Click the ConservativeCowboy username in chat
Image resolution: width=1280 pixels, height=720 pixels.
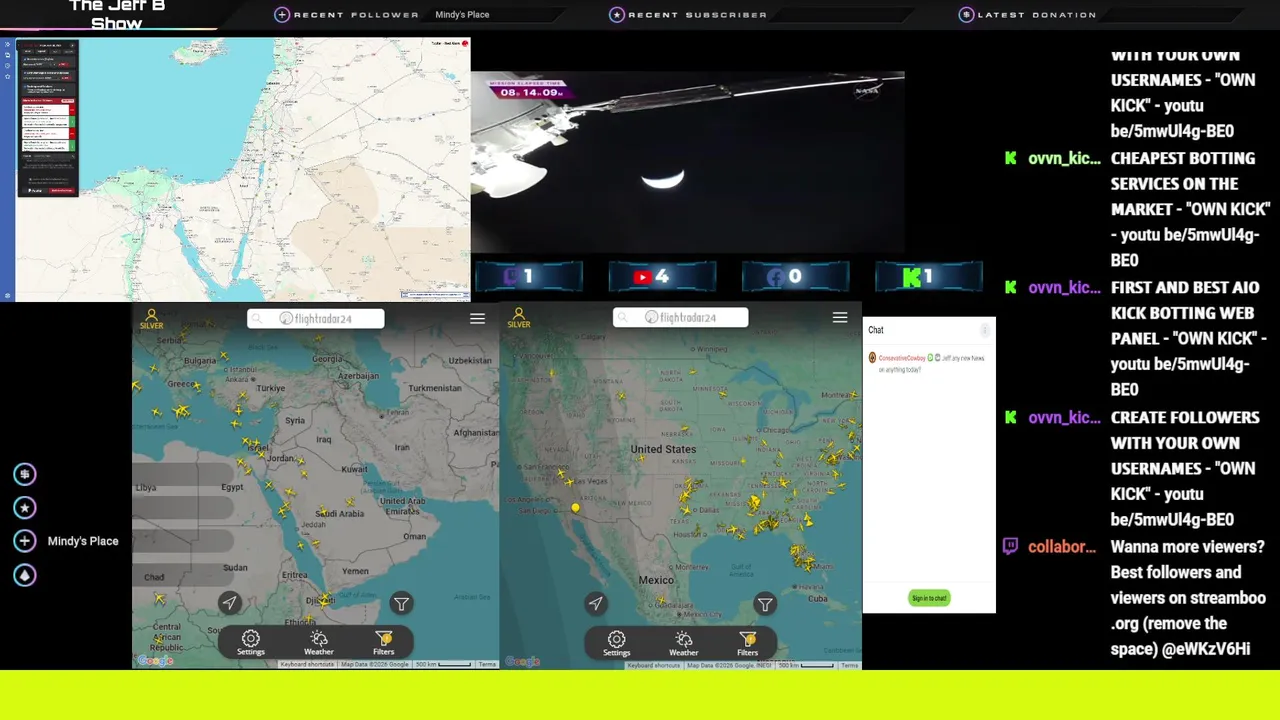(x=902, y=358)
